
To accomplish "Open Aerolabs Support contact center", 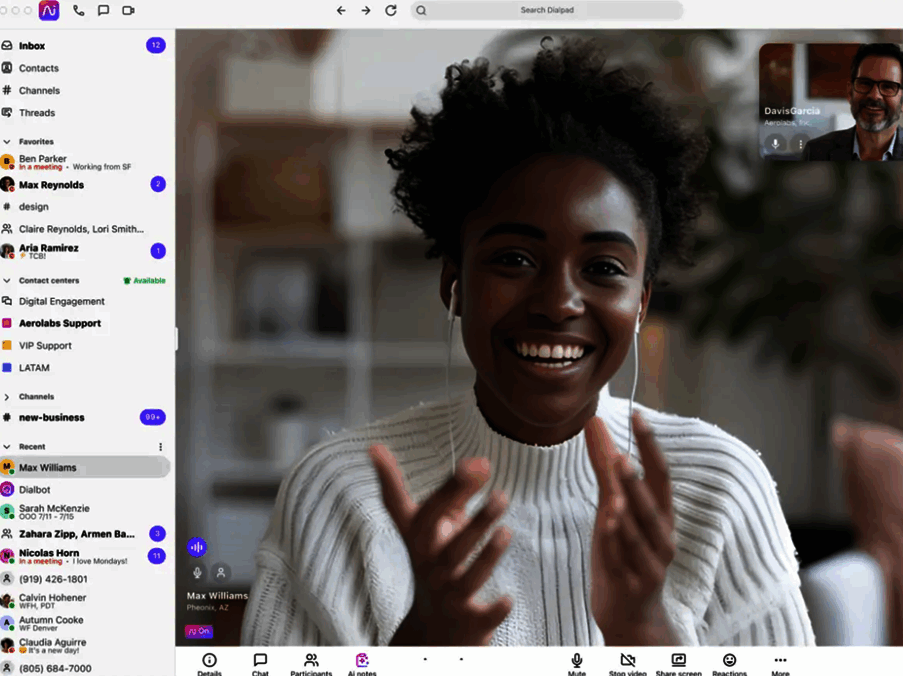I will tap(60, 324).
